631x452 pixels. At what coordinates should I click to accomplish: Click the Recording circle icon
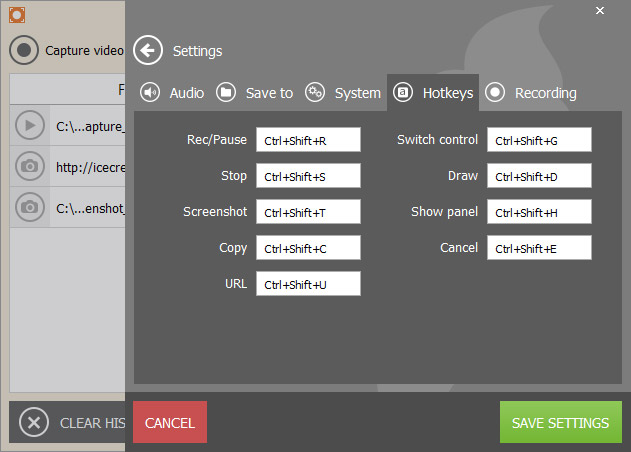click(495, 93)
